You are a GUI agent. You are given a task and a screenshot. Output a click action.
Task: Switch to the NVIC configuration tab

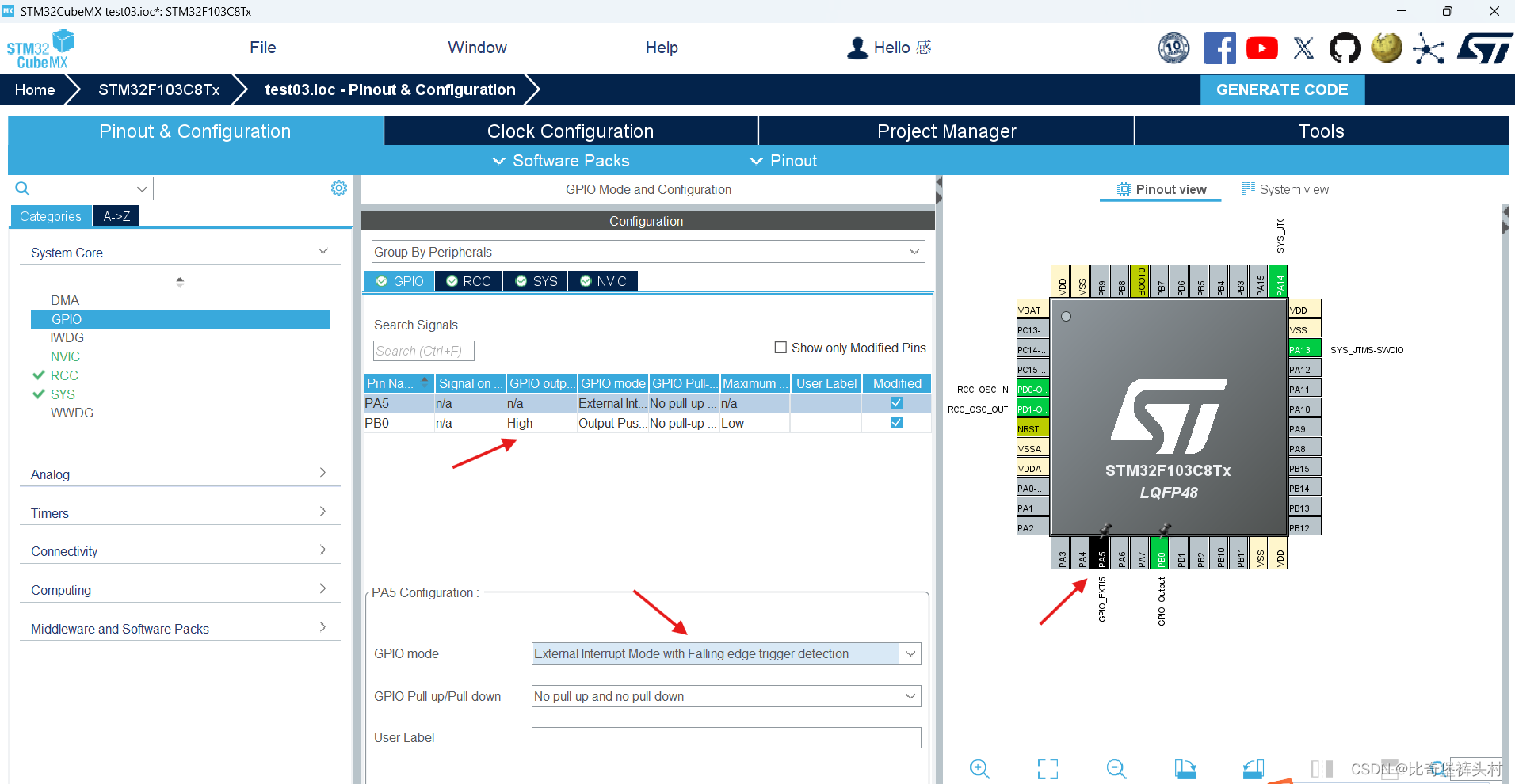603,281
